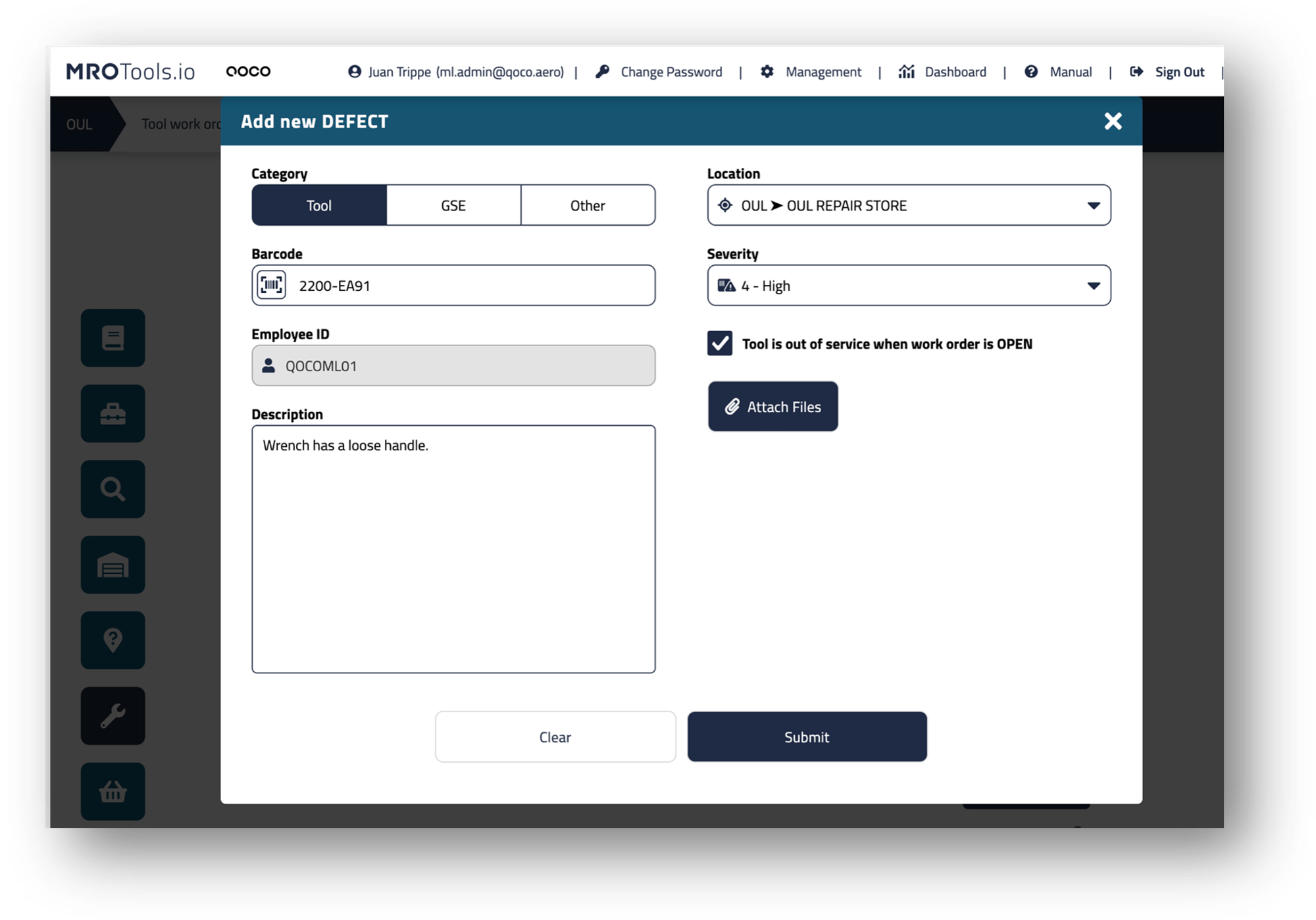Click the barcode scanner icon

click(271, 285)
